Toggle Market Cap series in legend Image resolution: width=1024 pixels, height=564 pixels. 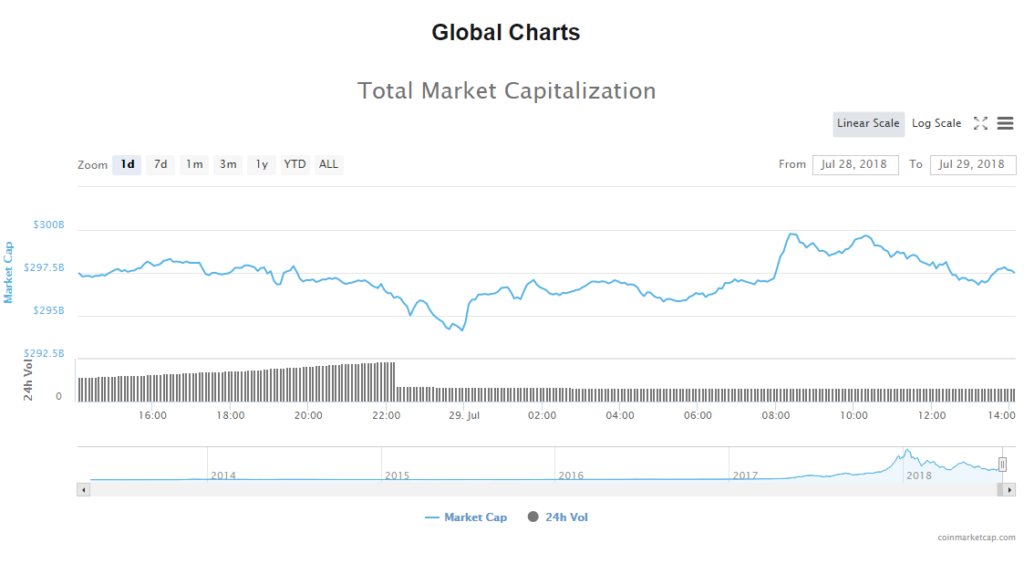point(466,518)
